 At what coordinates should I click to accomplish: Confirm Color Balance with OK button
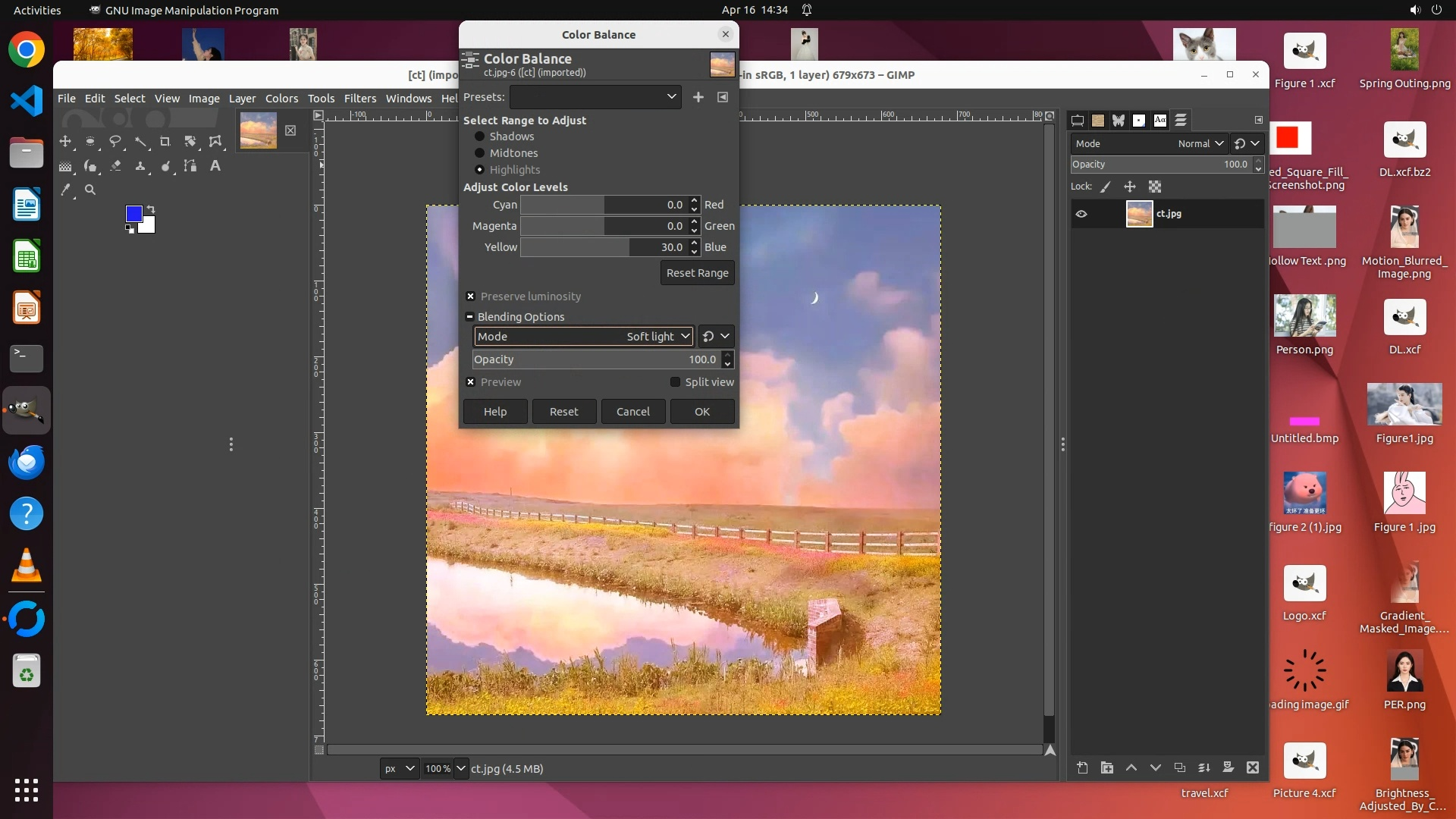701,412
